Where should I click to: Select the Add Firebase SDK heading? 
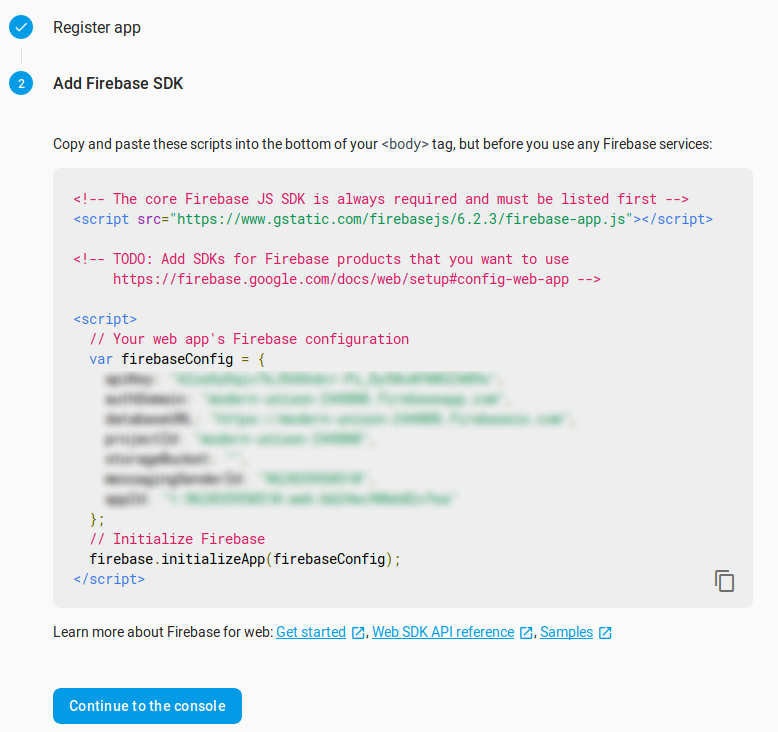point(118,83)
